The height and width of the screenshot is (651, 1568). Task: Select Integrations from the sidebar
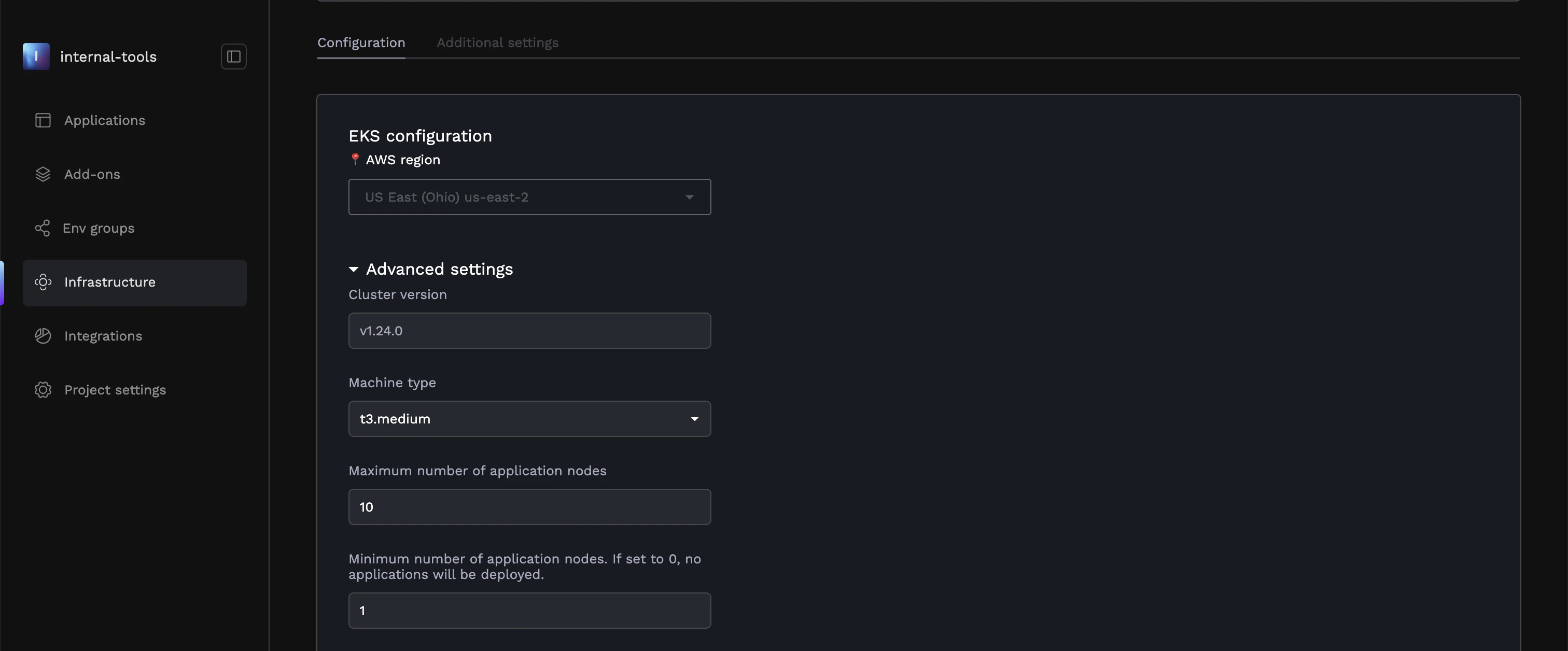[103, 335]
